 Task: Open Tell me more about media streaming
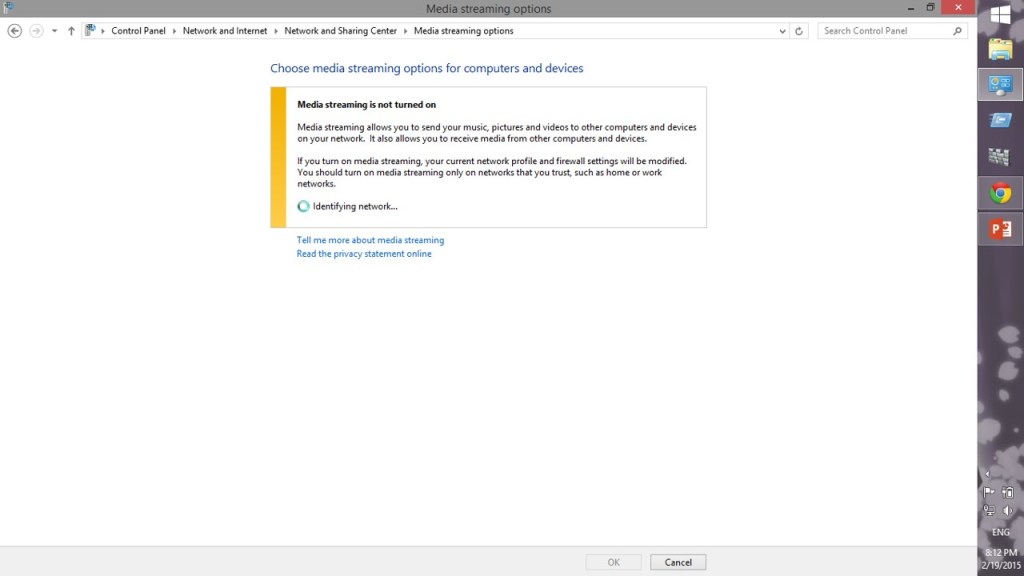[x=370, y=240]
